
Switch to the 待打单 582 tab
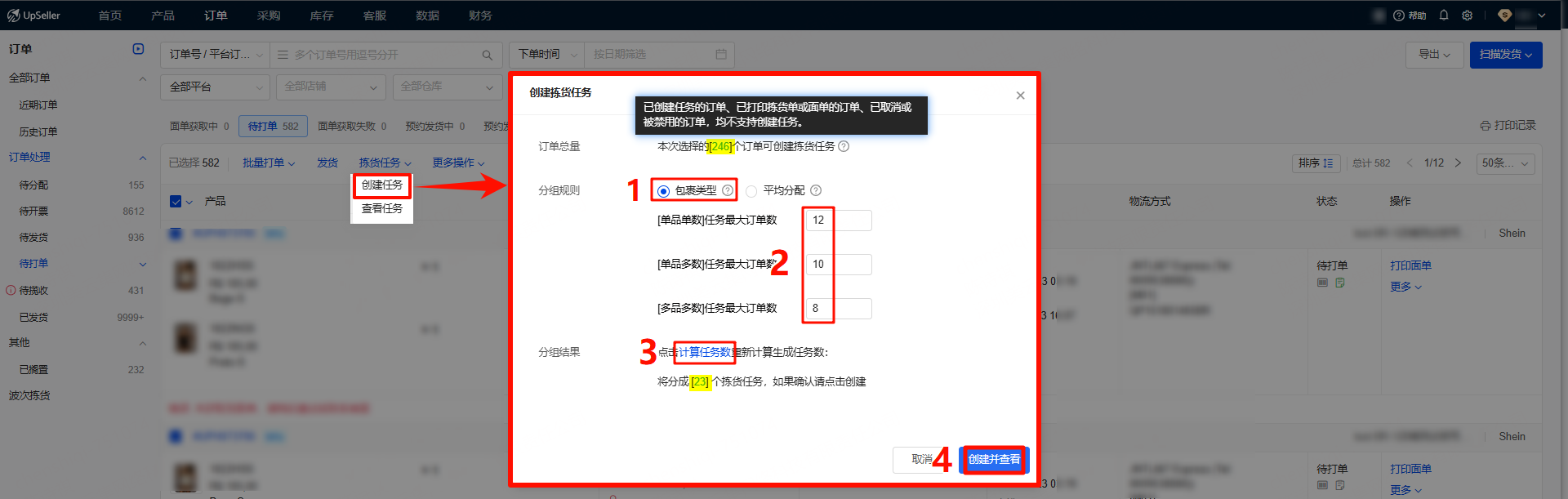pos(273,126)
